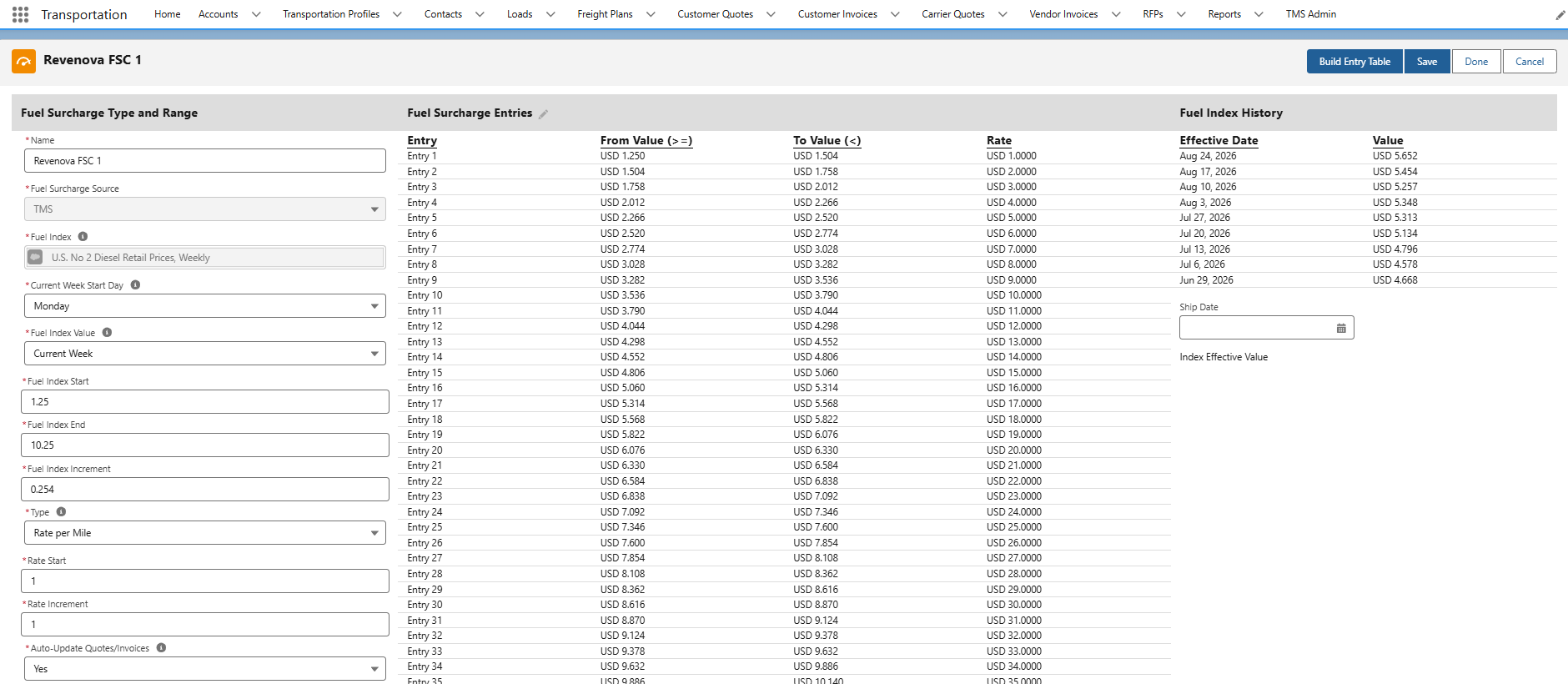Click the Fuel Index Increment field
Viewport: 1568px width, 684px height.
coord(205,490)
